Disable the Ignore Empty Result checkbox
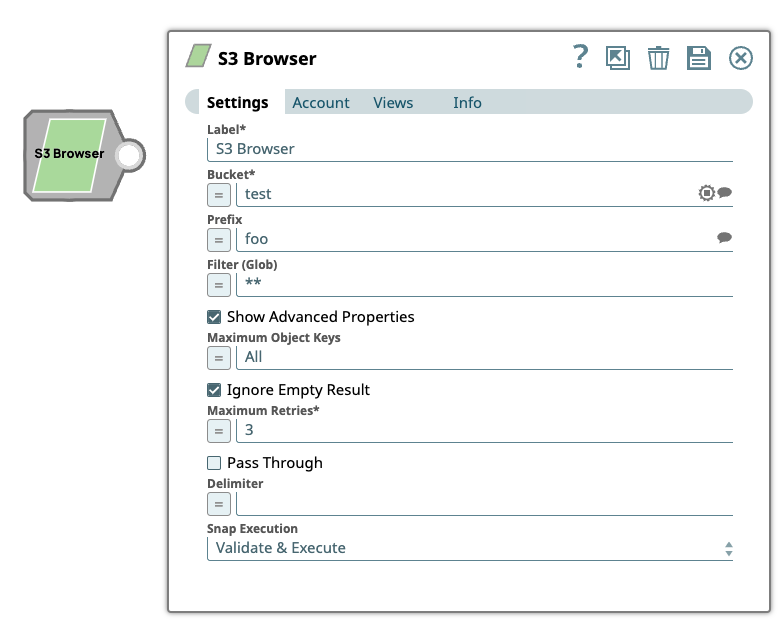This screenshot has height=620, width=779. click(x=214, y=390)
